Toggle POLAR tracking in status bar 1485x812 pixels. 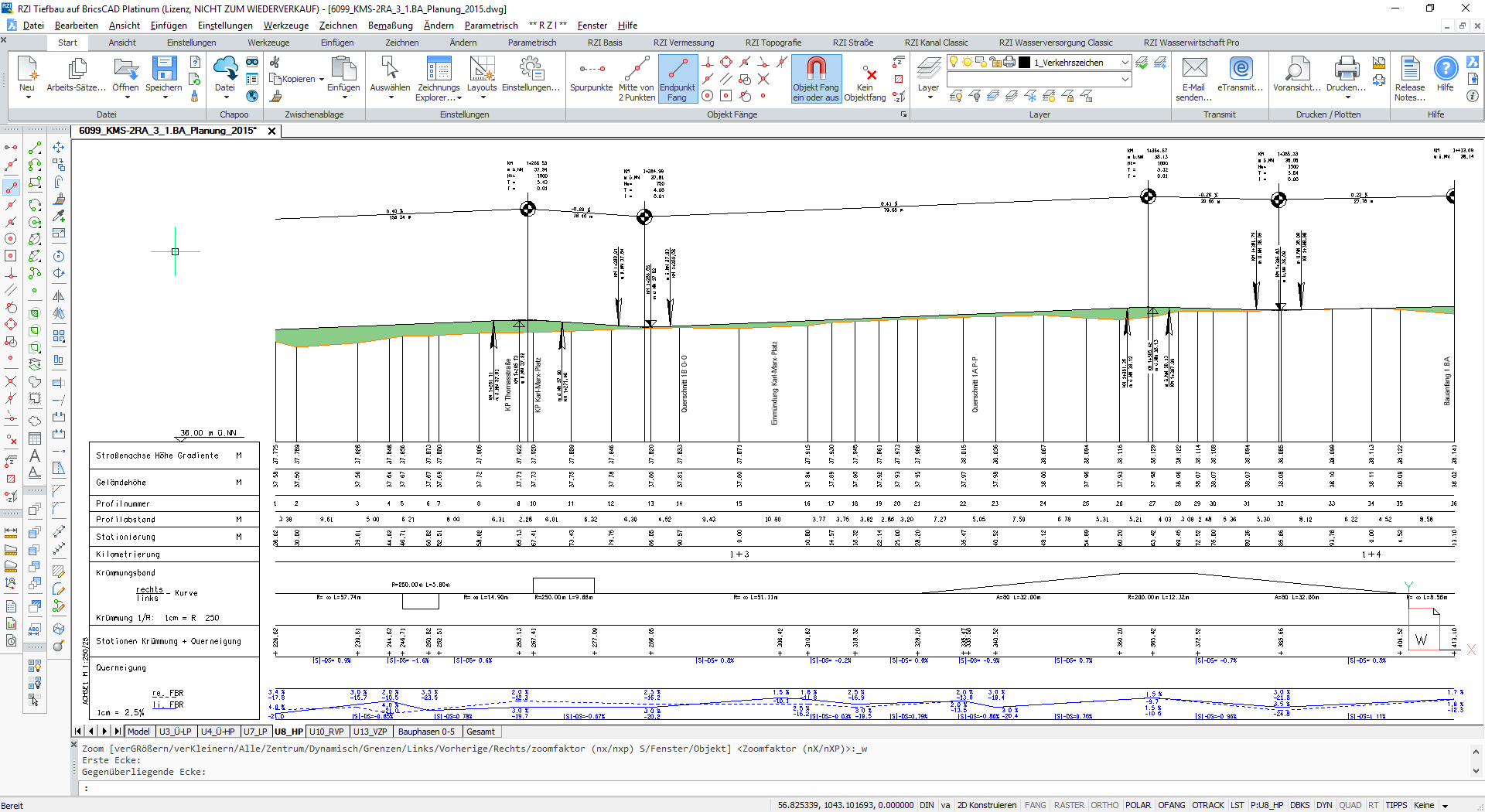coord(1138,805)
